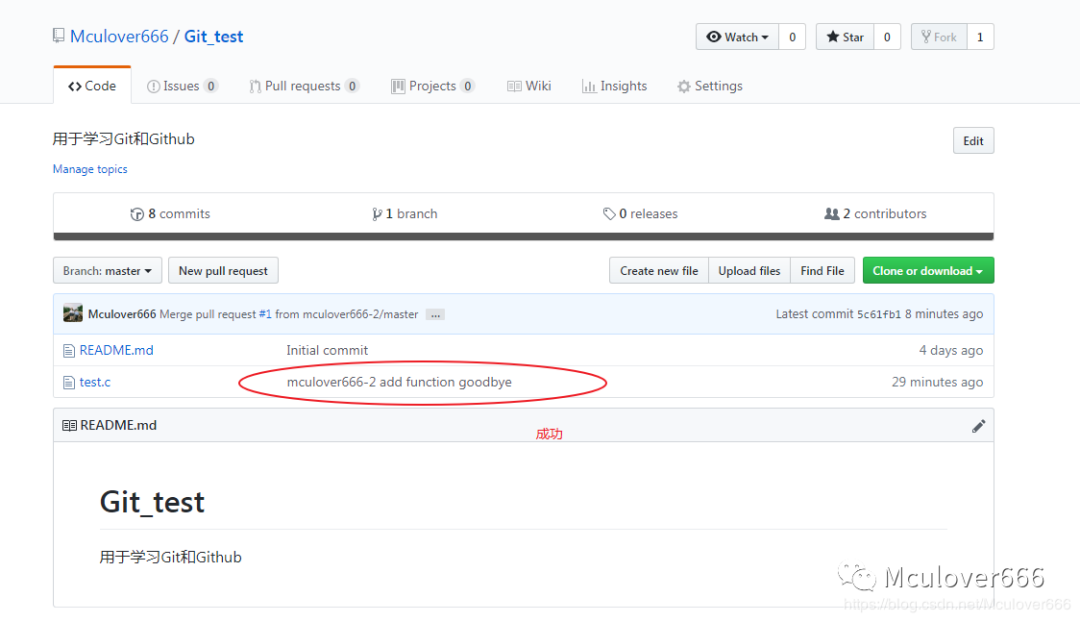Click the 8 minutes ago commit time
Image resolution: width=1080 pixels, height=622 pixels.
click(x=944, y=314)
